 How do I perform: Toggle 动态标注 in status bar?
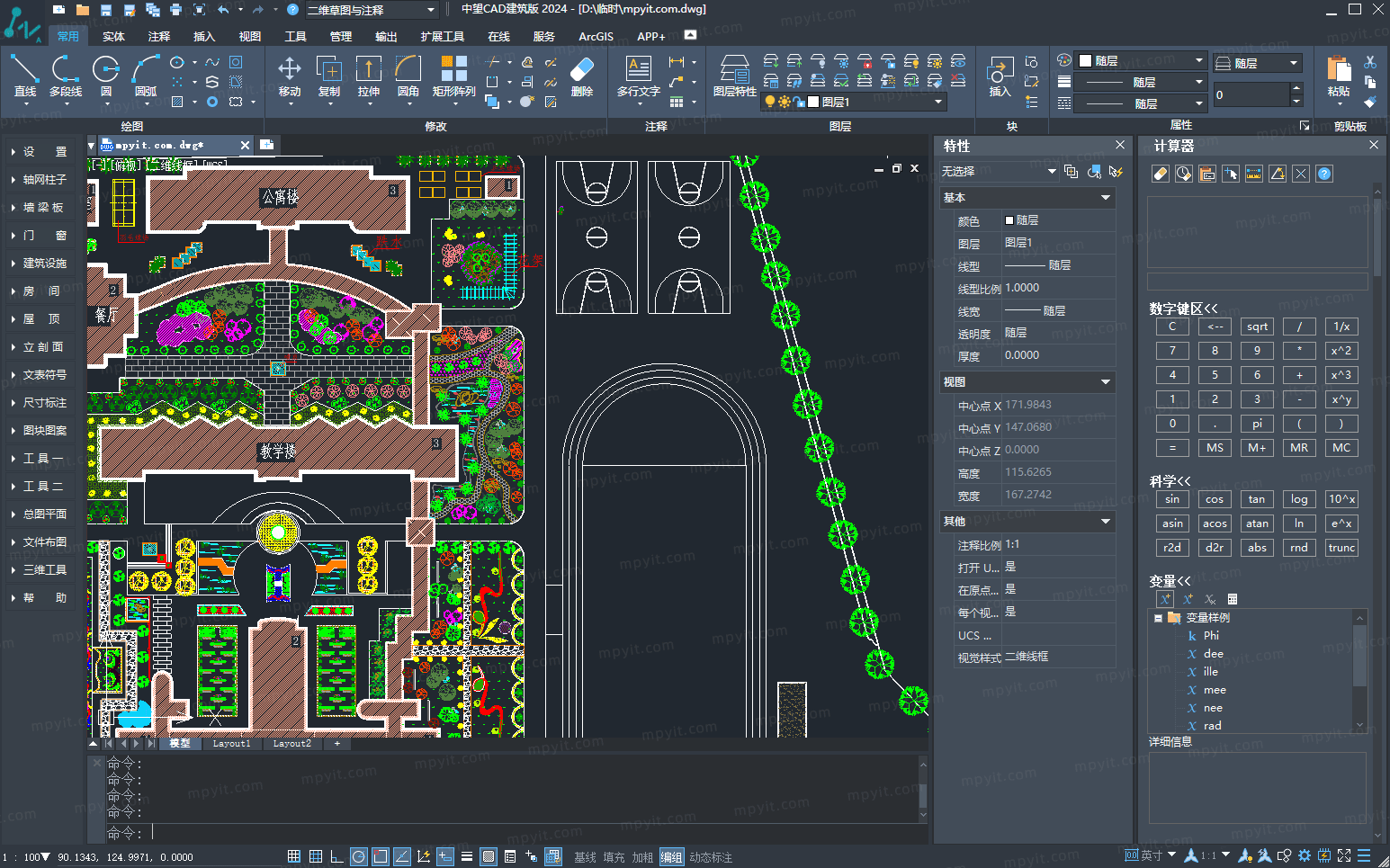tap(711, 857)
